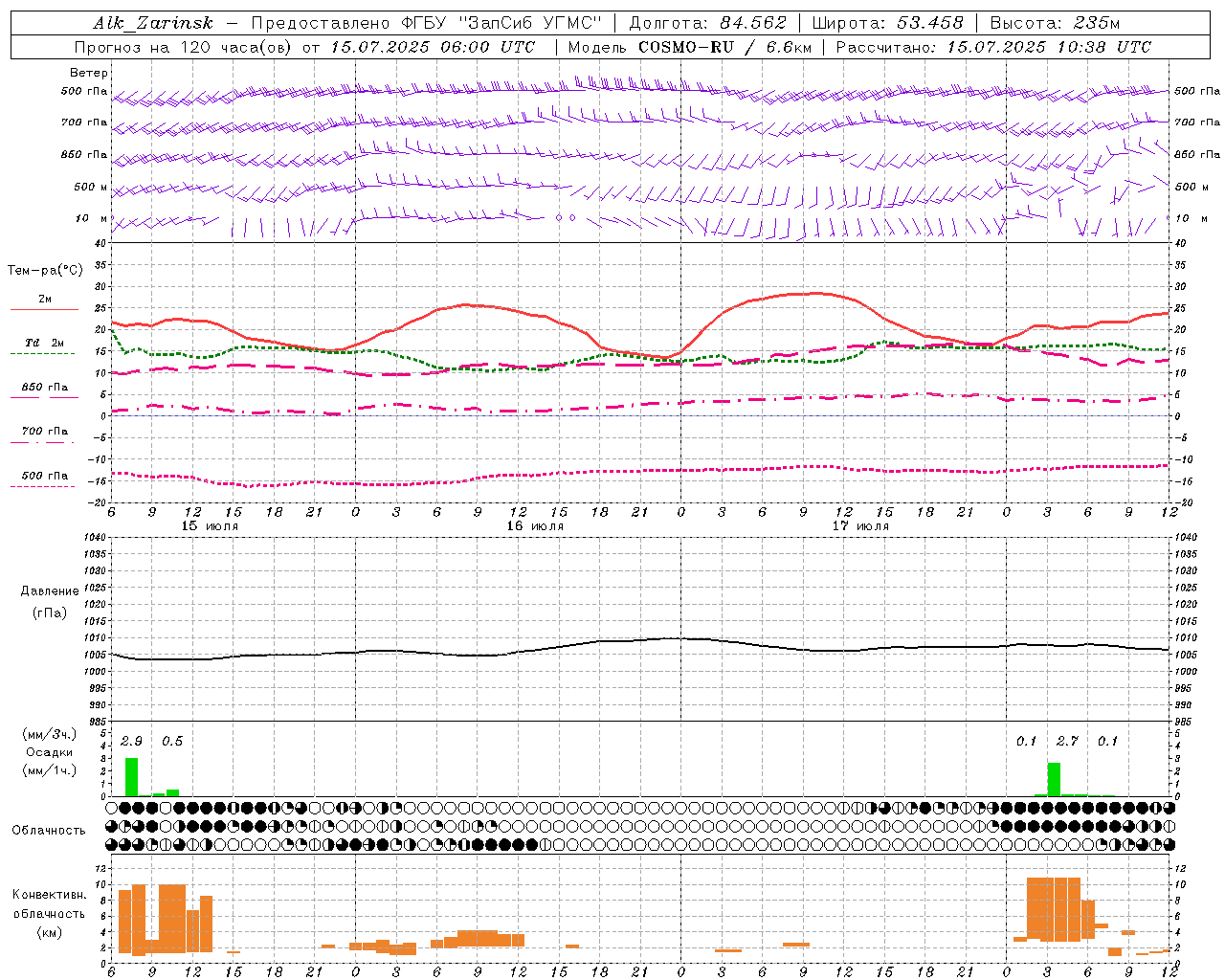Click the "16 июля" date label
Screen dimensions: 1225x980
(x=535, y=526)
